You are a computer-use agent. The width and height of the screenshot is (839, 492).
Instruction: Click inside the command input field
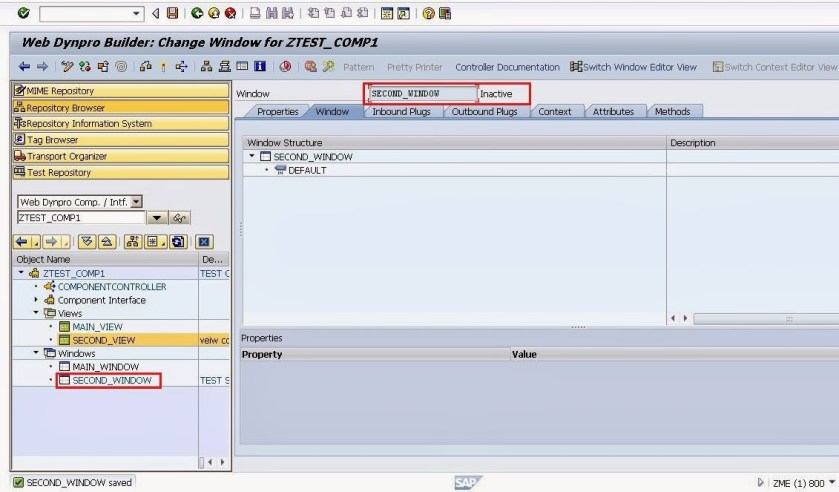pos(86,13)
